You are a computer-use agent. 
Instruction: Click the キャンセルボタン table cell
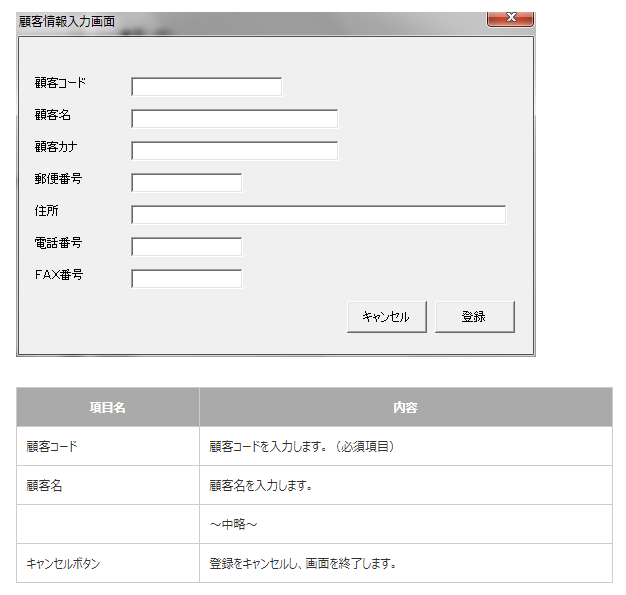(x=64, y=564)
